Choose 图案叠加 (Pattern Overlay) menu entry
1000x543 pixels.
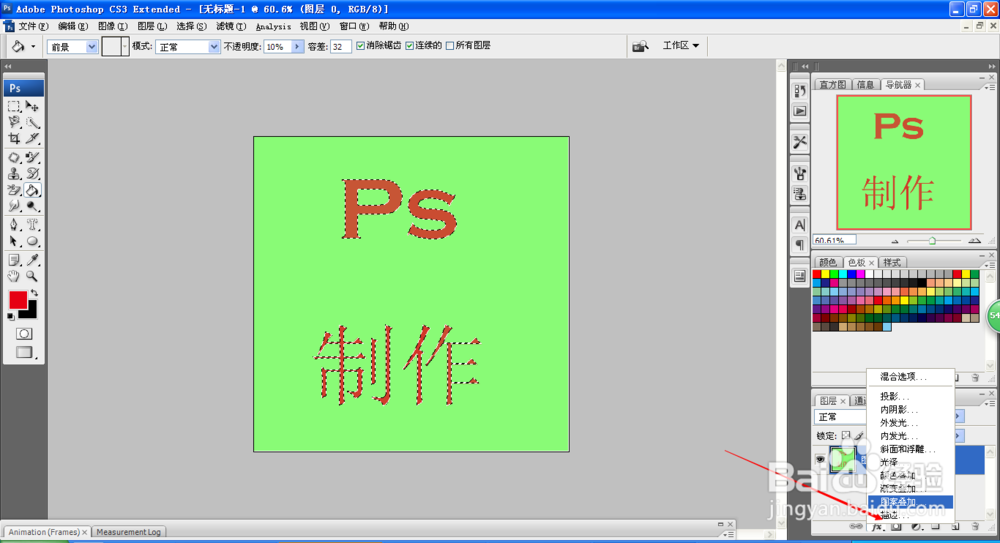click(910, 502)
